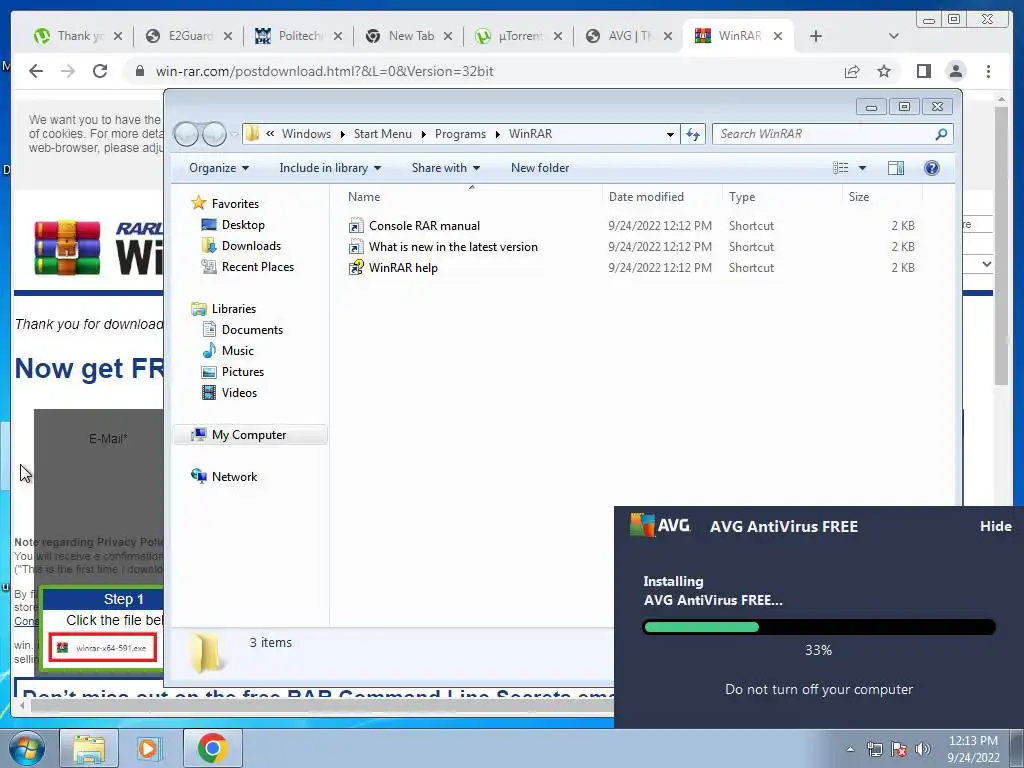Screen dimensions: 1024x768
Task: Open Videos library
Action: pyautogui.click(x=230, y=392)
